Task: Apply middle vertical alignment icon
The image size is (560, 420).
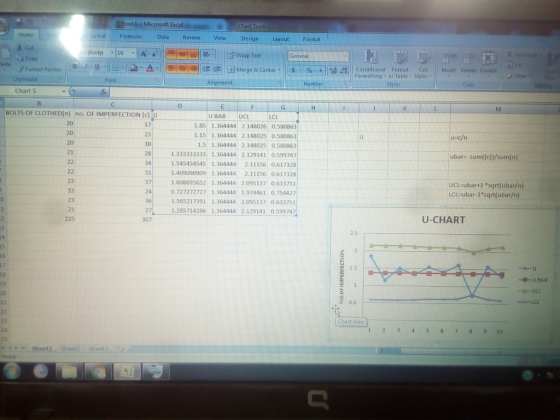Action: click(x=182, y=54)
